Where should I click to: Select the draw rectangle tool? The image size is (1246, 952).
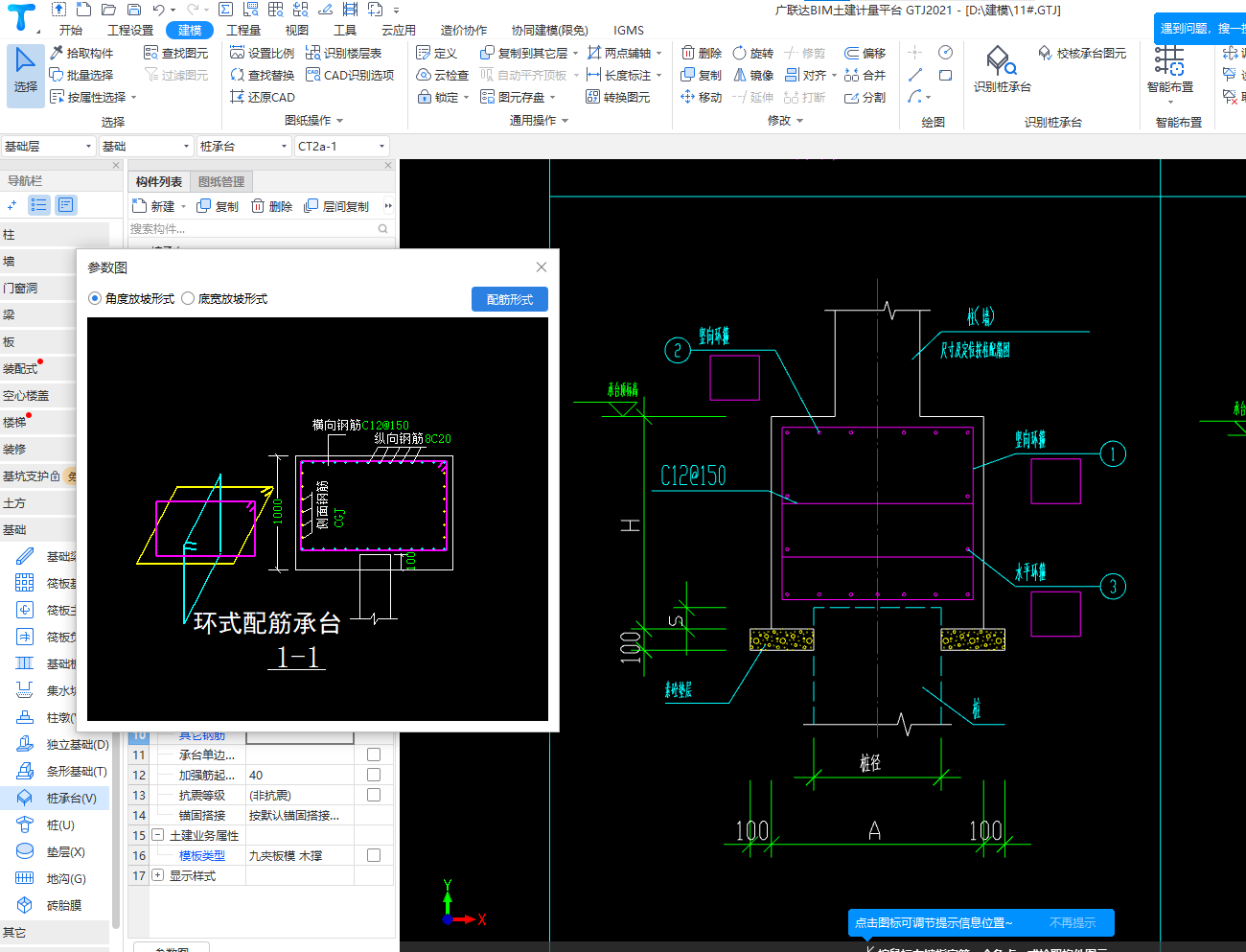tap(945, 75)
